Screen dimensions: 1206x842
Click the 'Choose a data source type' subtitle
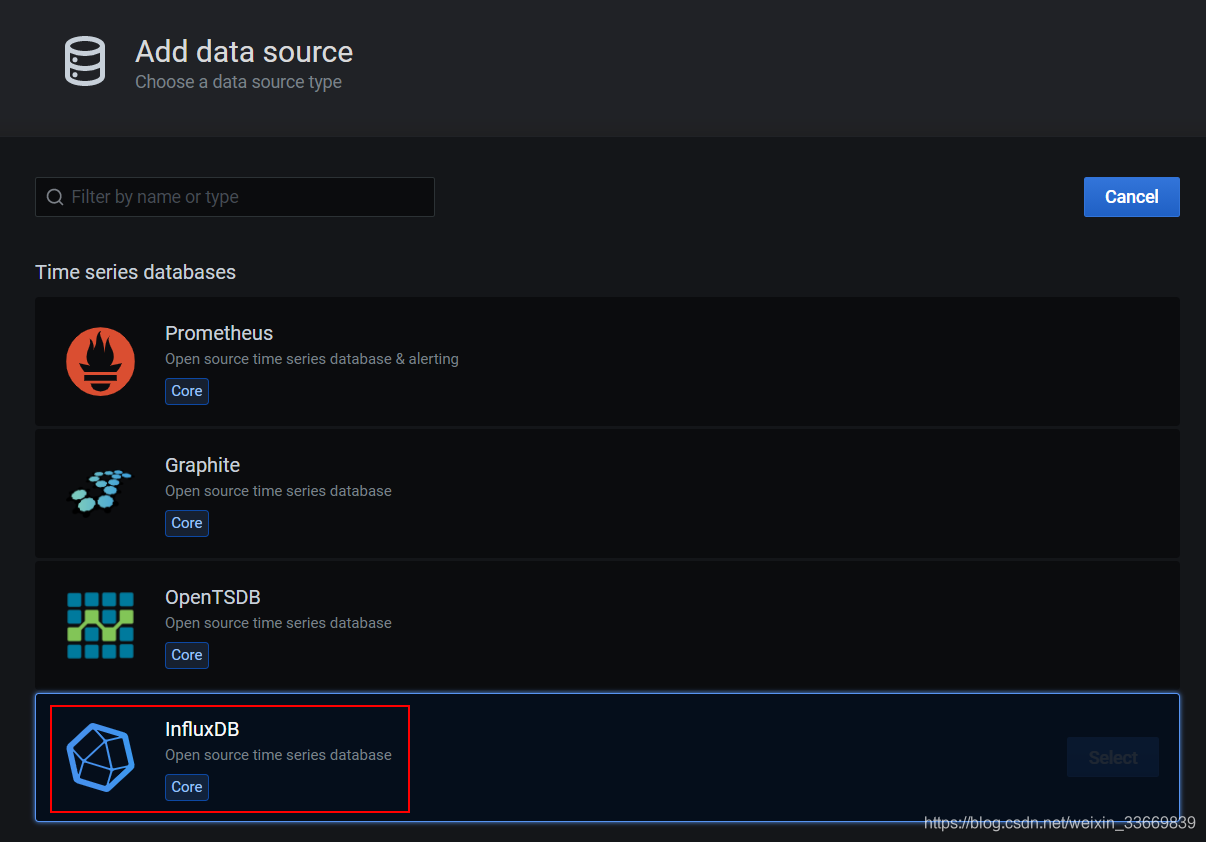pos(238,82)
